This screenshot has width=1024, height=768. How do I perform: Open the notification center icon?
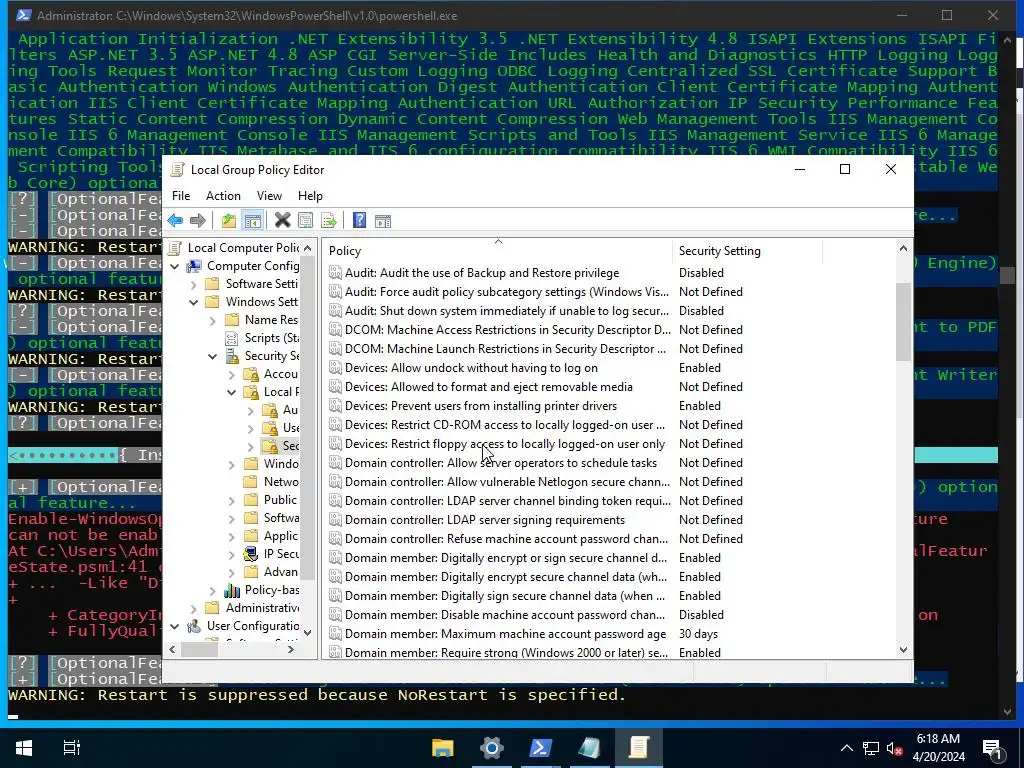click(x=993, y=748)
